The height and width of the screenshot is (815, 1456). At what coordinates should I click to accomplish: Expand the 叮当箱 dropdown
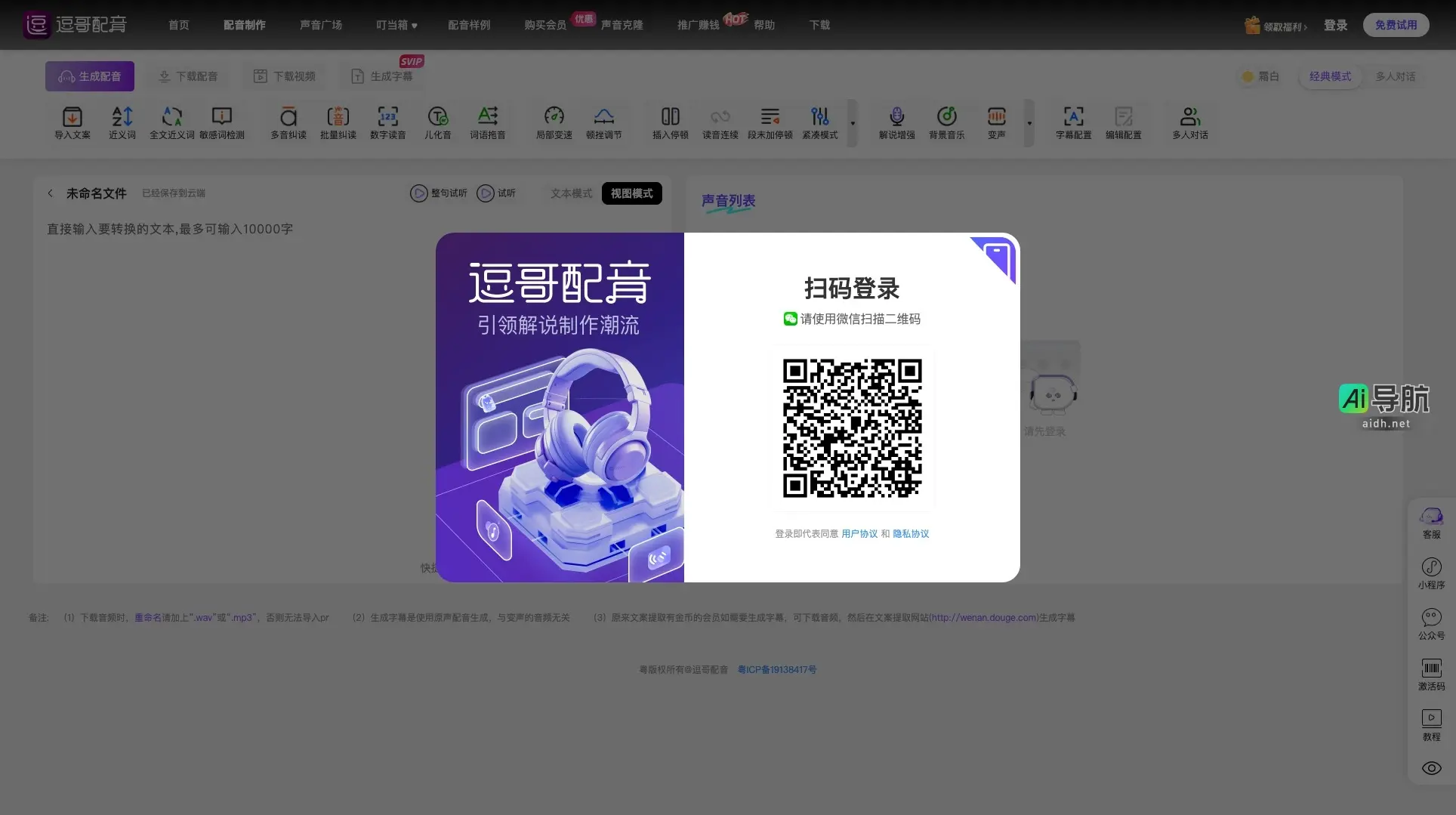[396, 25]
